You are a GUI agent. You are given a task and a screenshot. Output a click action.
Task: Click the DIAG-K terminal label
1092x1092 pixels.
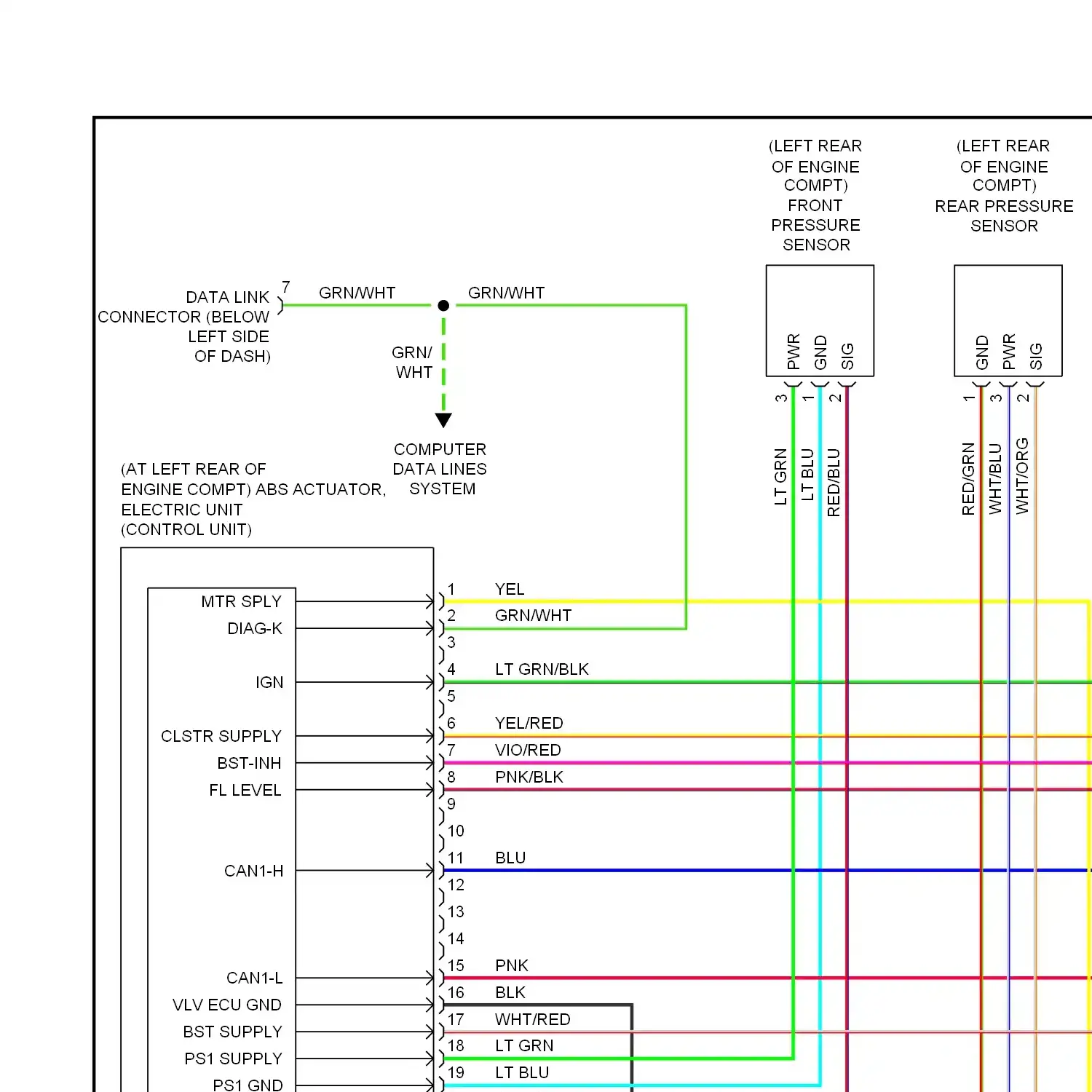click(255, 628)
